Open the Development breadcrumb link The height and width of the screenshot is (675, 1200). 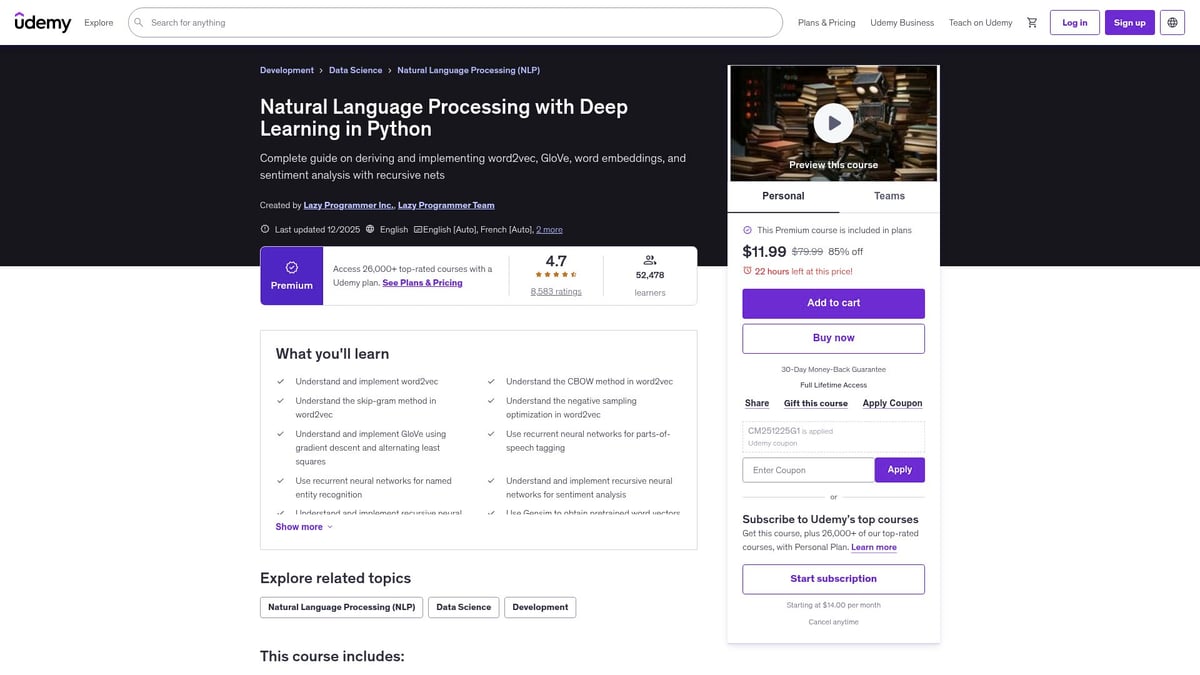click(x=287, y=71)
